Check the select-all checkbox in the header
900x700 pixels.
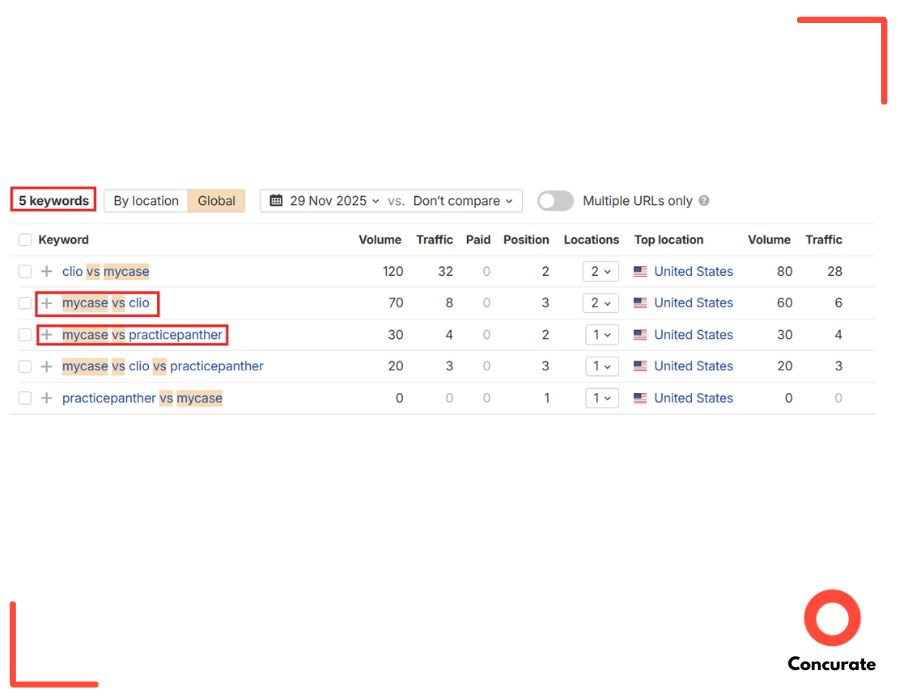tap(24, 239)
